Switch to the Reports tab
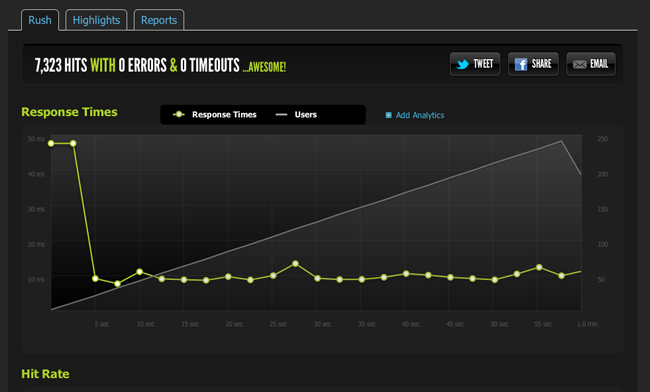Viewport: 650px width, 392px height. tap(159, 20)
